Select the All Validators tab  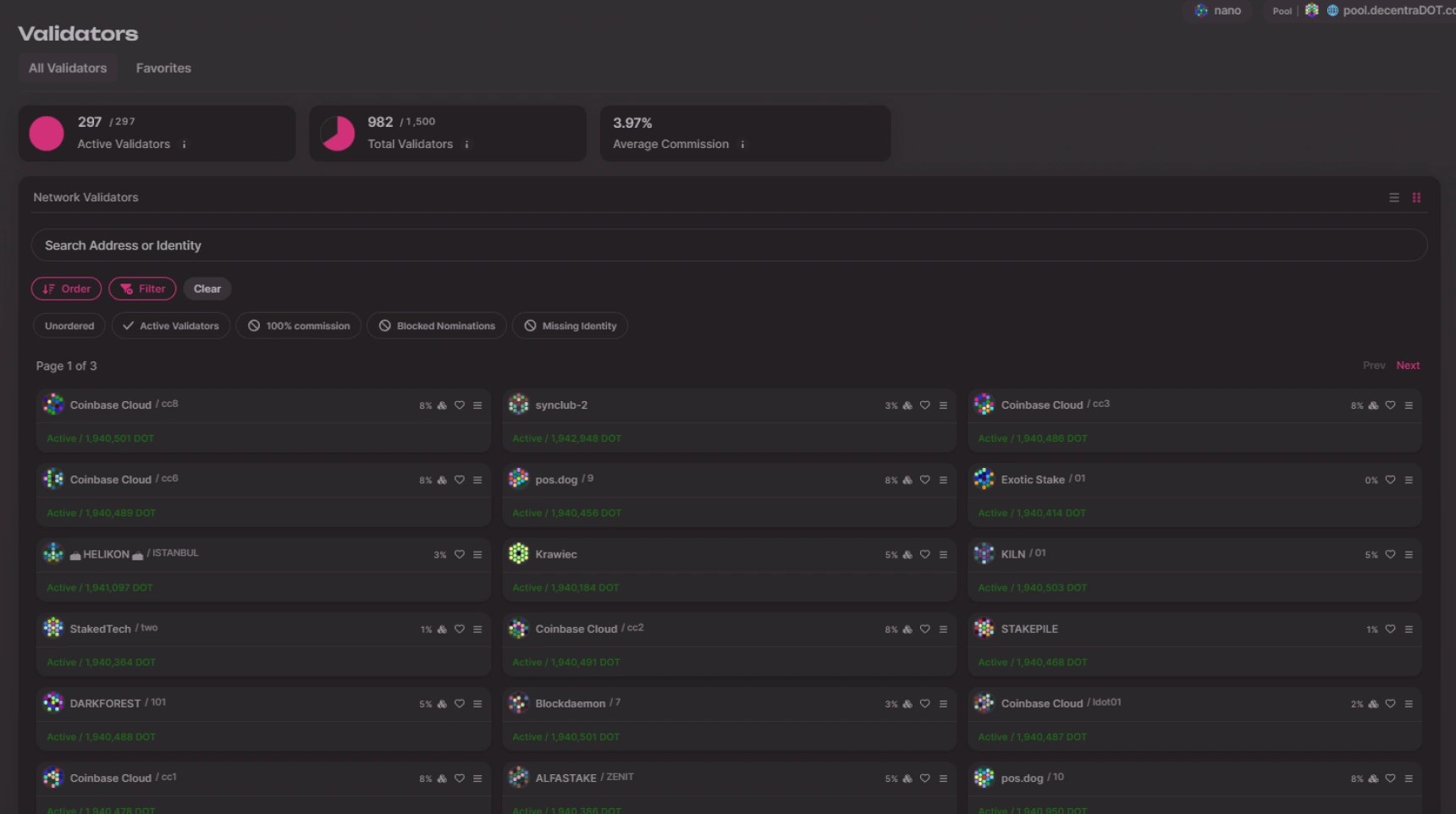[x=68, y=69]
